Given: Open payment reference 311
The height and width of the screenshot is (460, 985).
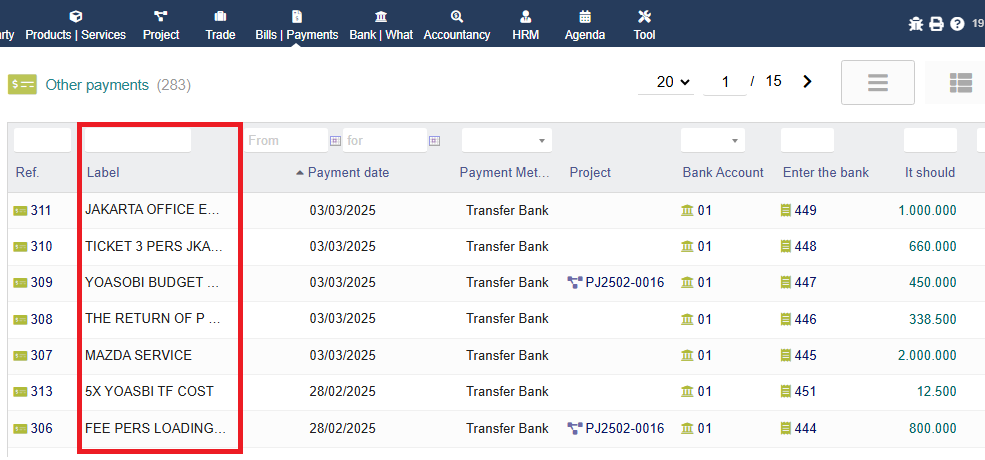Looking at the screenshot, I should click(x=40, y=210).
